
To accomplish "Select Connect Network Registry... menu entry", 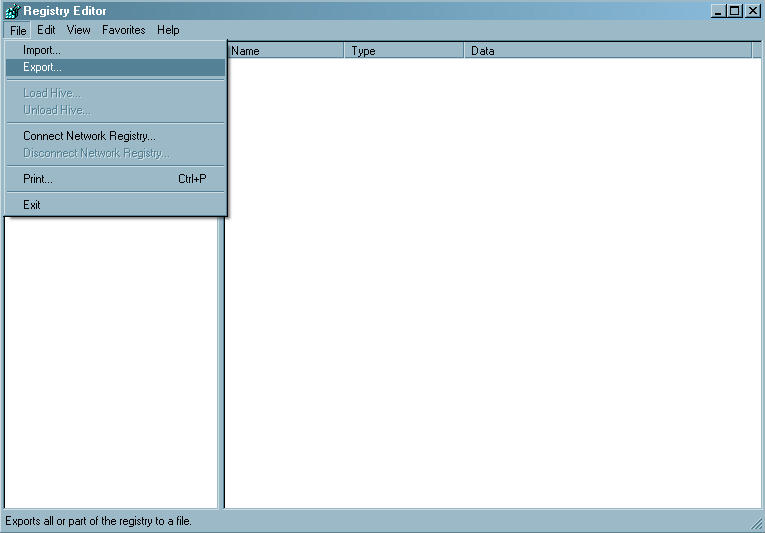I will click(115, 136).
